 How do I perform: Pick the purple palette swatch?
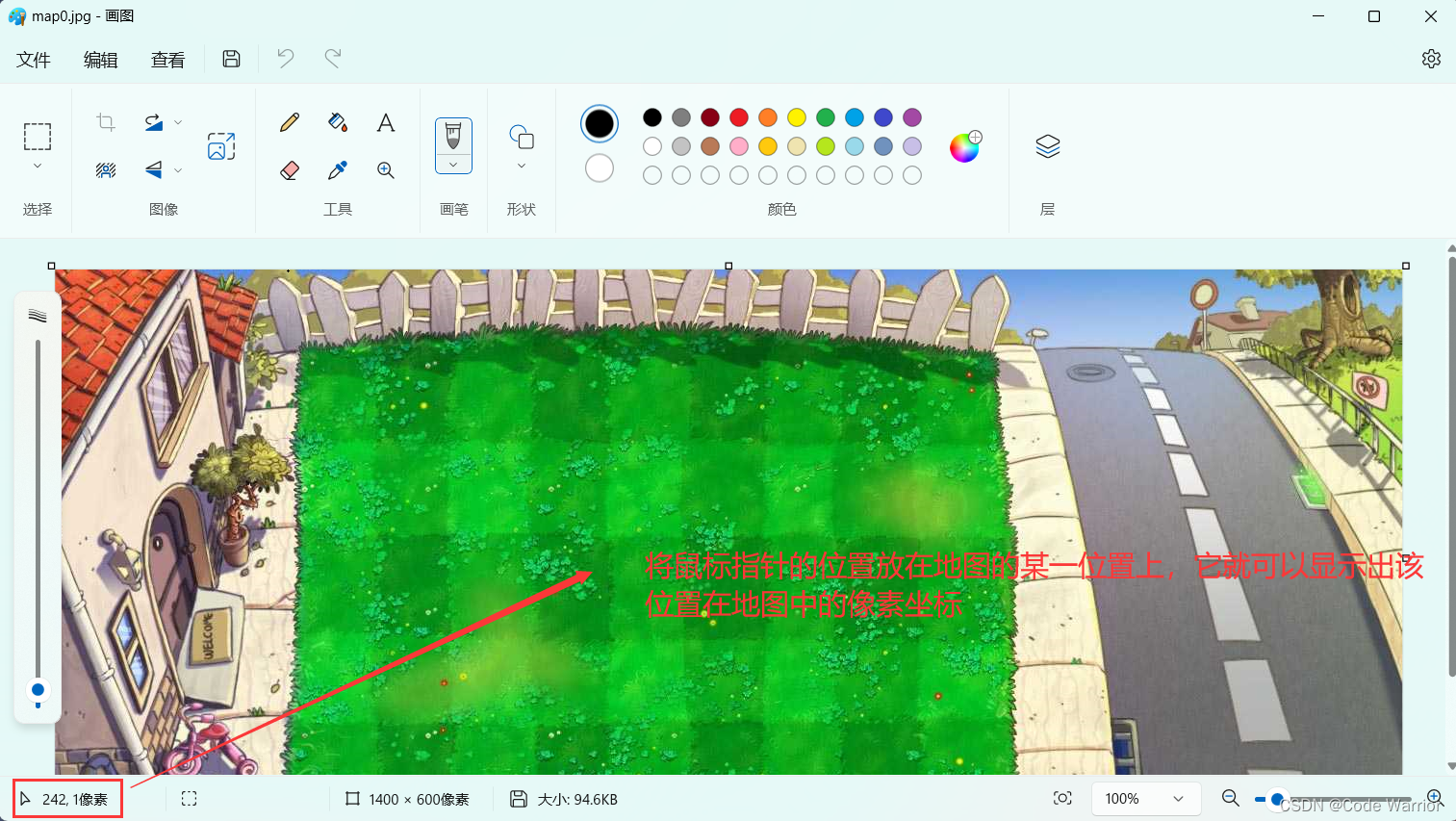[x=912, y=117]
